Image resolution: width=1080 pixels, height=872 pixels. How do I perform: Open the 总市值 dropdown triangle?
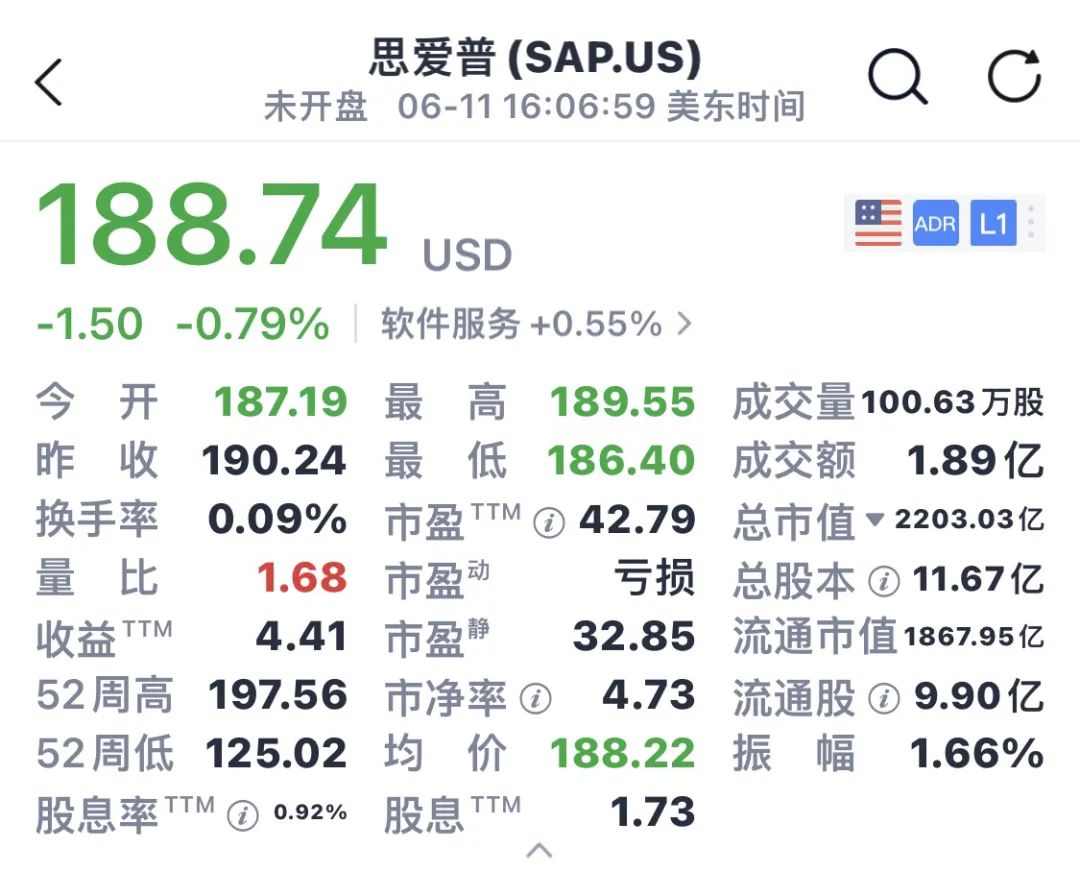coord(875,520)
